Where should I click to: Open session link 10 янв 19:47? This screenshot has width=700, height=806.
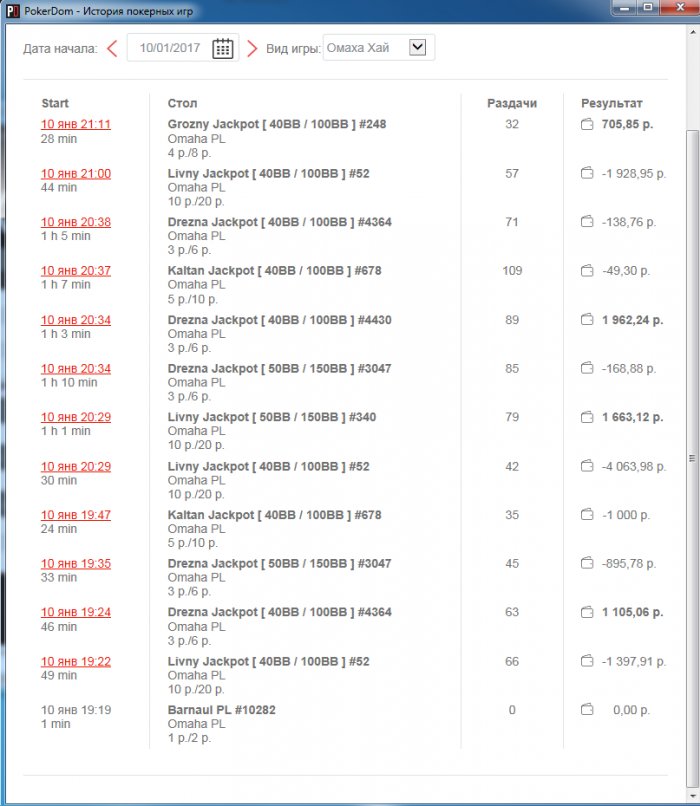coord(76,516)
